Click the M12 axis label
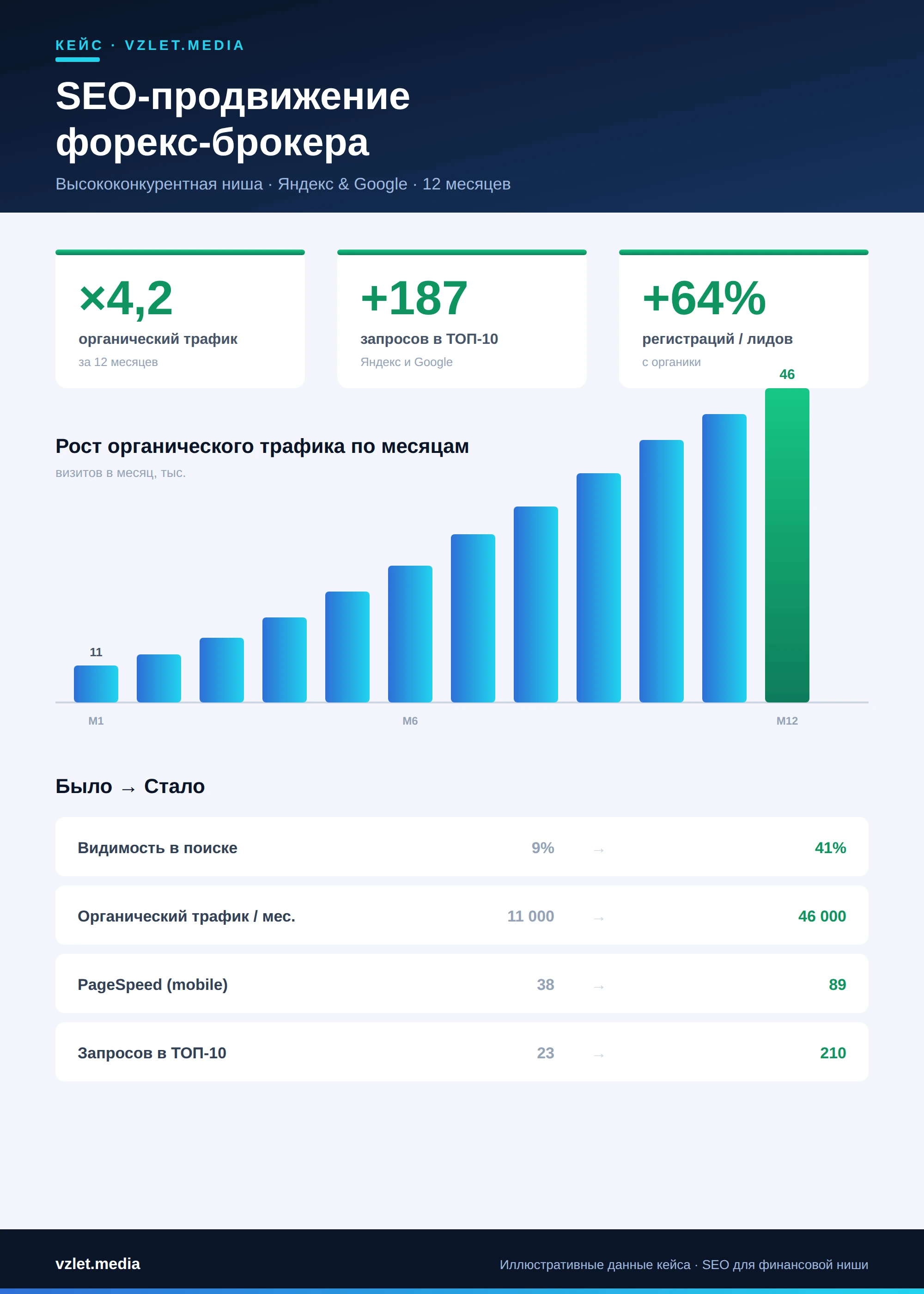 [787, 721]
